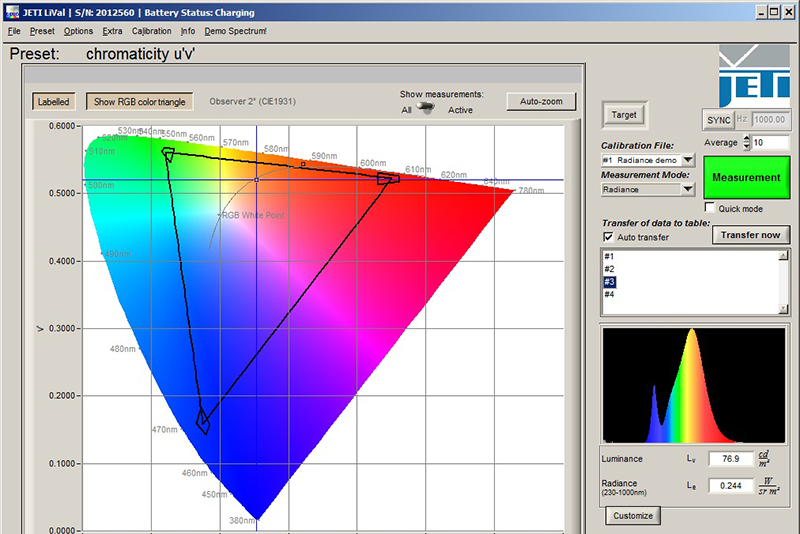This screenshot has height=534, width=800.
Task: Click the Radiance measurement mode text field
Action: click(x=641, y=189)
